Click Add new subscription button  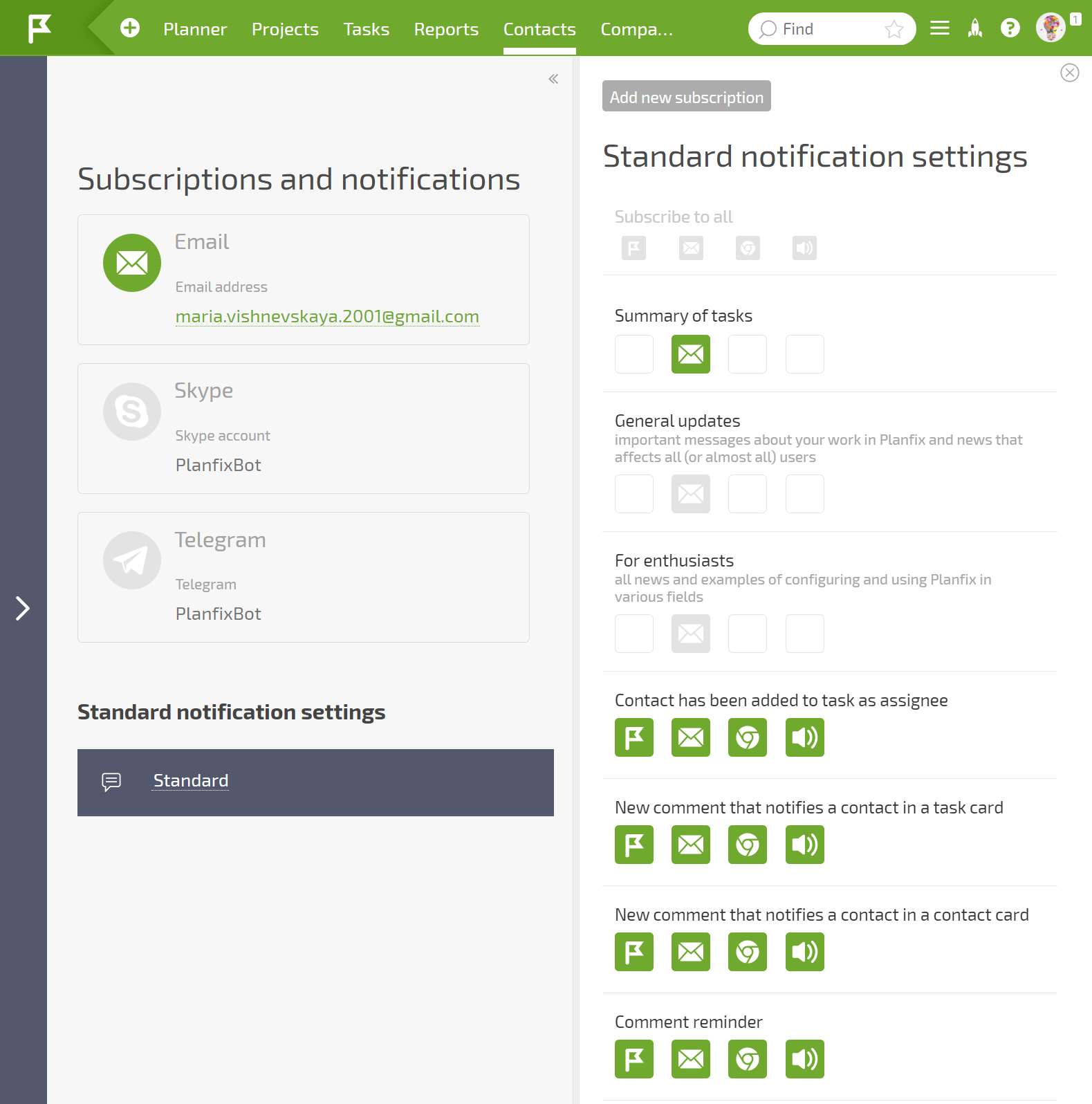[687, 96]
